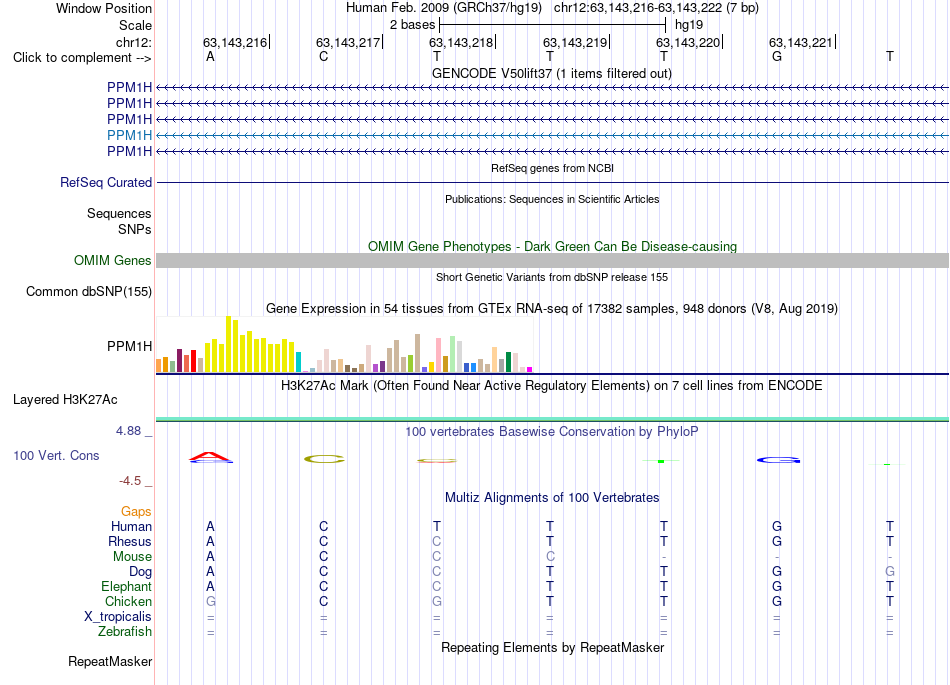Click position label 63,143,217
950x685 pixels.
coord(348,42)
